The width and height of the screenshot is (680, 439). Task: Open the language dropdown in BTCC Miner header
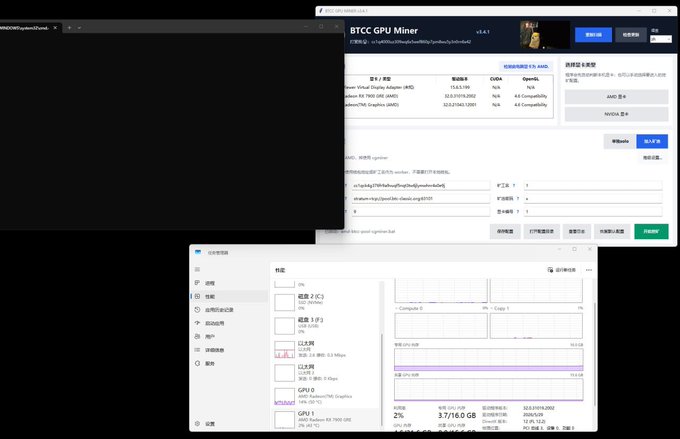pos(660,39)
